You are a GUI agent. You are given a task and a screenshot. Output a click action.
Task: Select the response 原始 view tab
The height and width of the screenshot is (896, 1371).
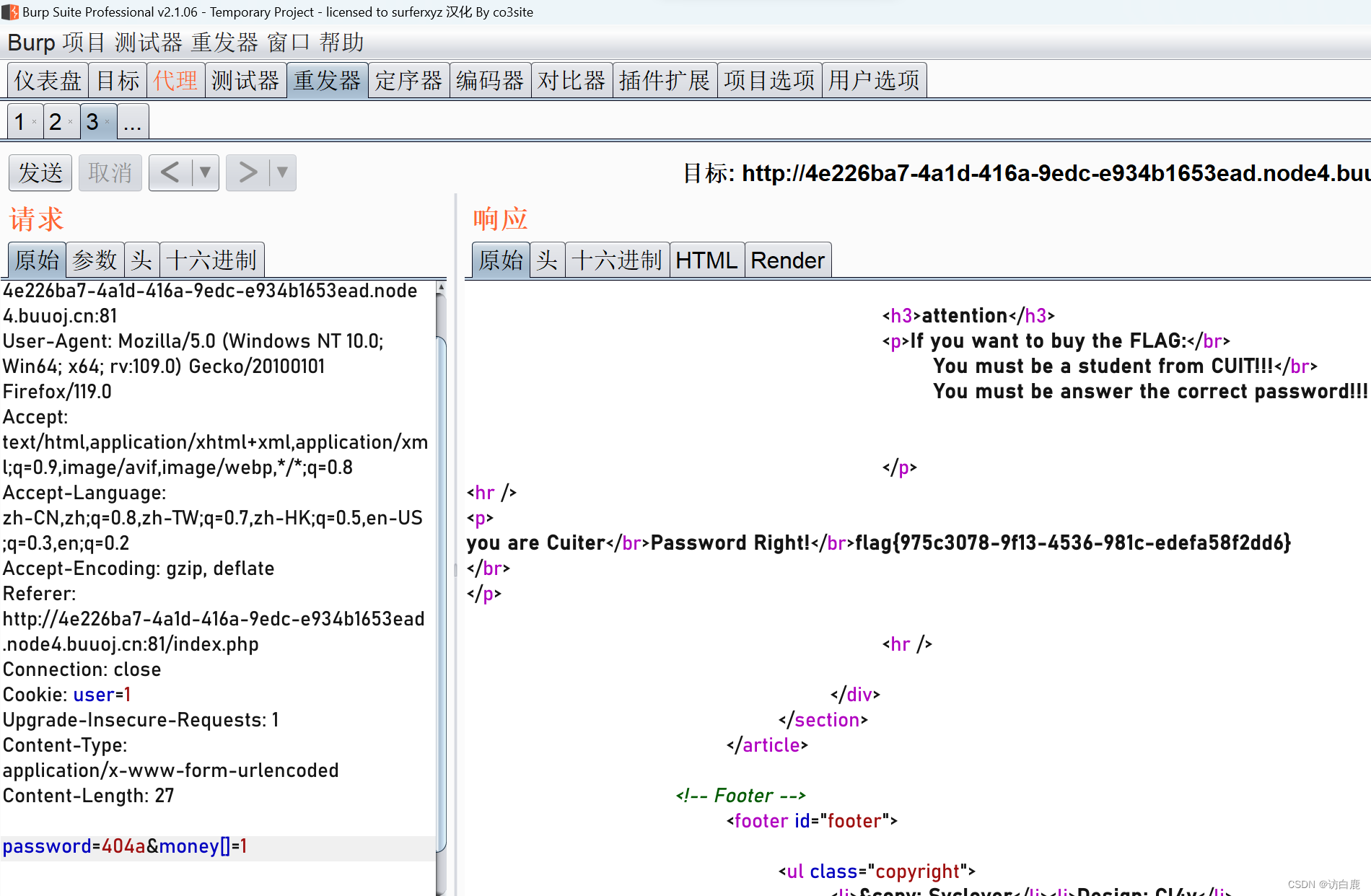(501, 260)
